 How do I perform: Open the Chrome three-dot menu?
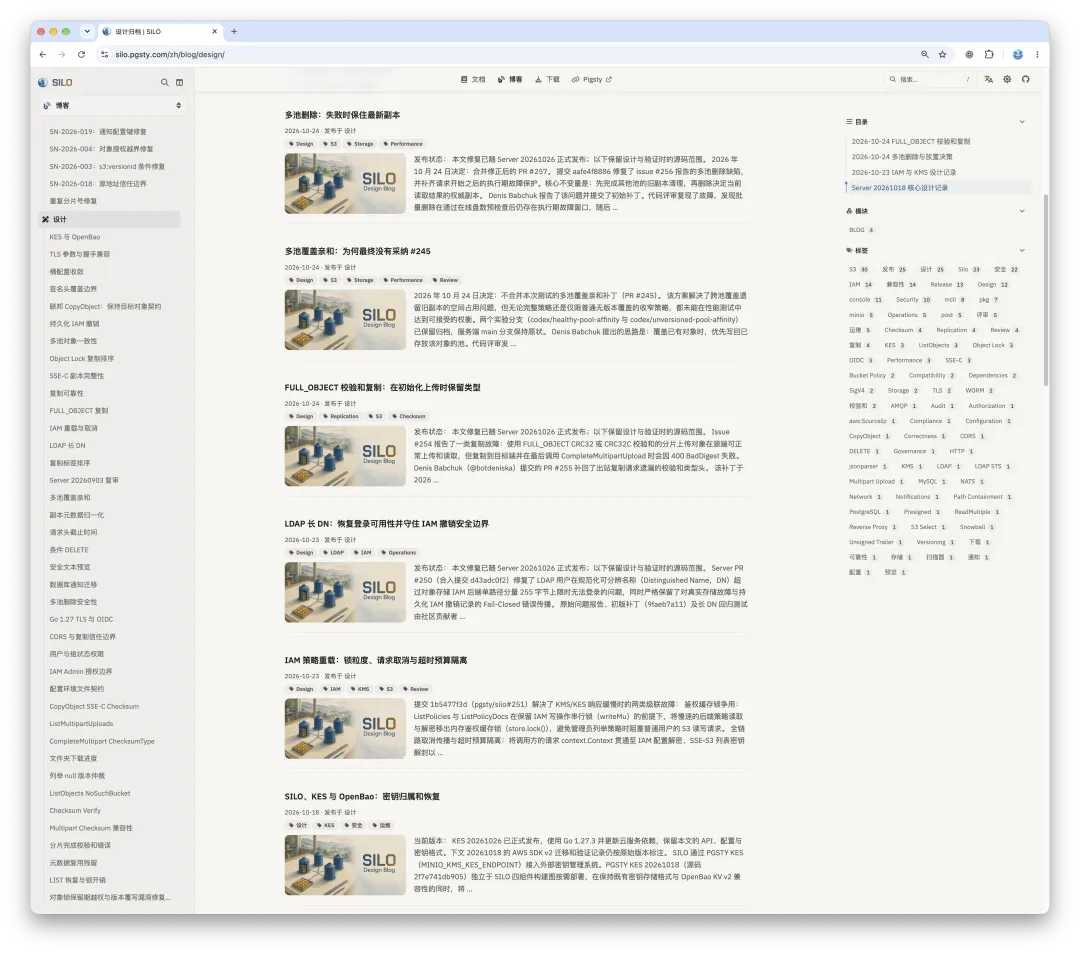point(1037,54)
